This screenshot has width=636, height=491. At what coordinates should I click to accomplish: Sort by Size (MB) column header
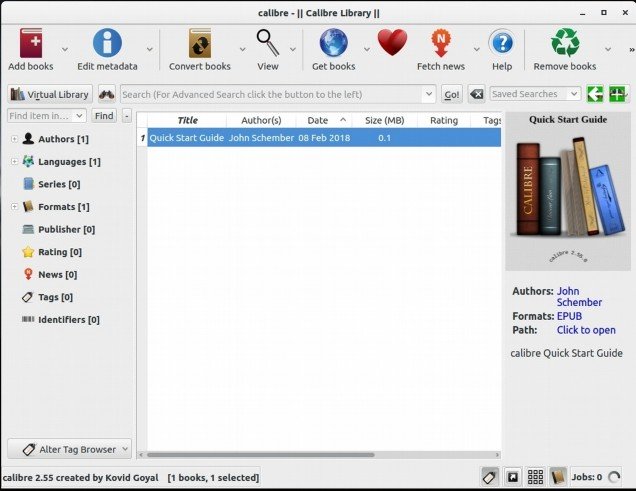click(385, 120)
